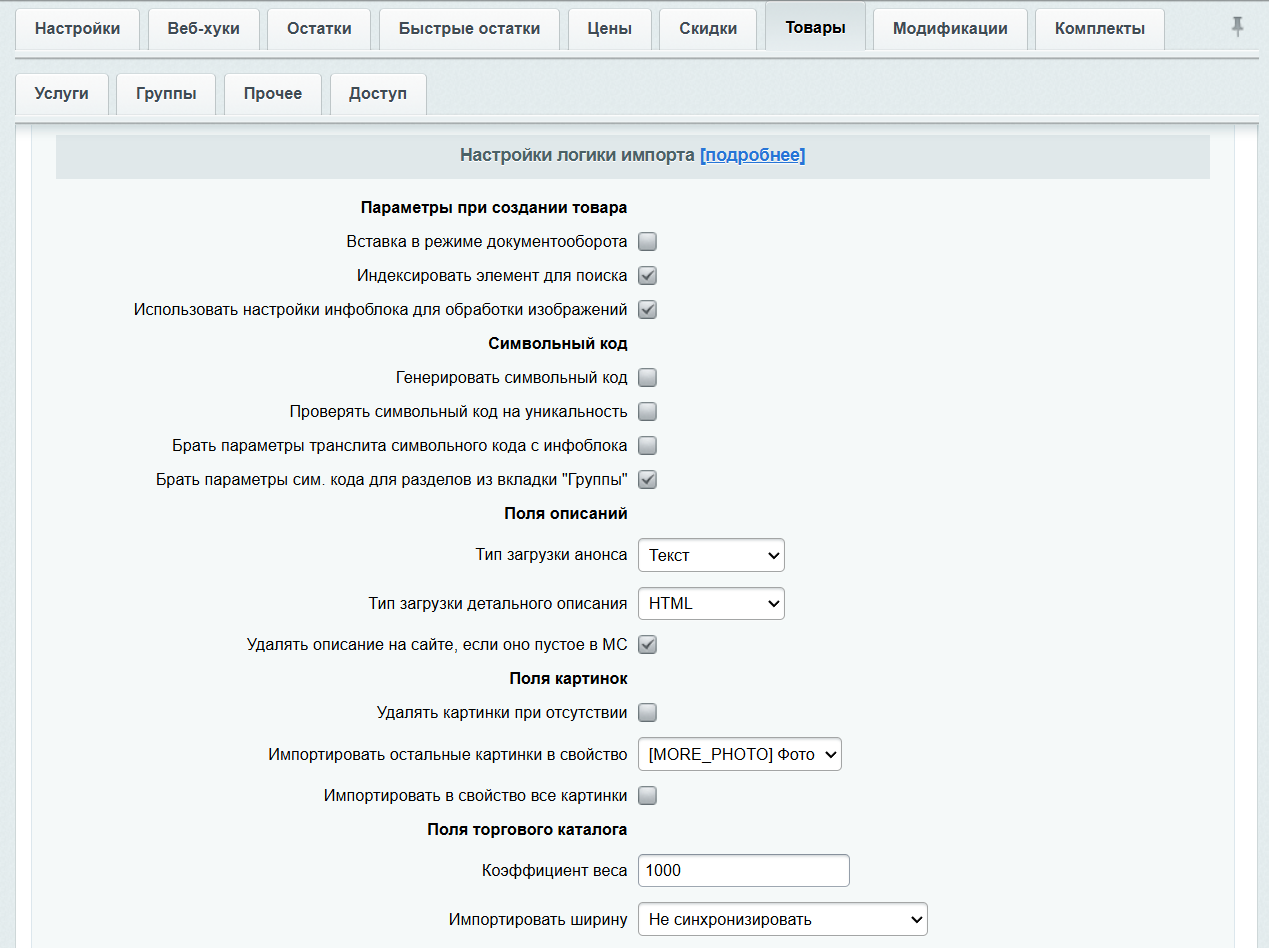Go to the 'Группы' tab
This screenshot has width=1269, height=948.
[166, 94]
